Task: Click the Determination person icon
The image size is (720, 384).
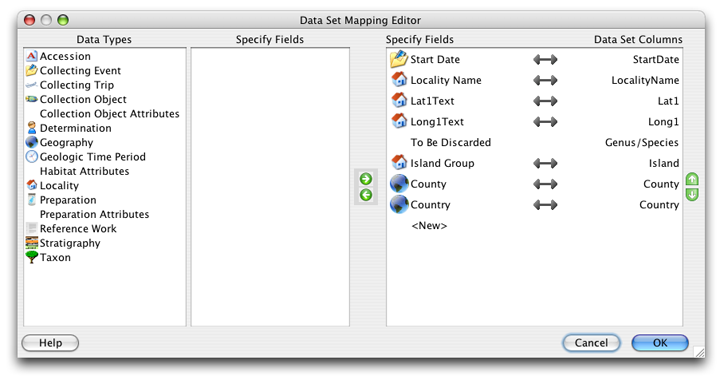Action: (x=31, y=128)
